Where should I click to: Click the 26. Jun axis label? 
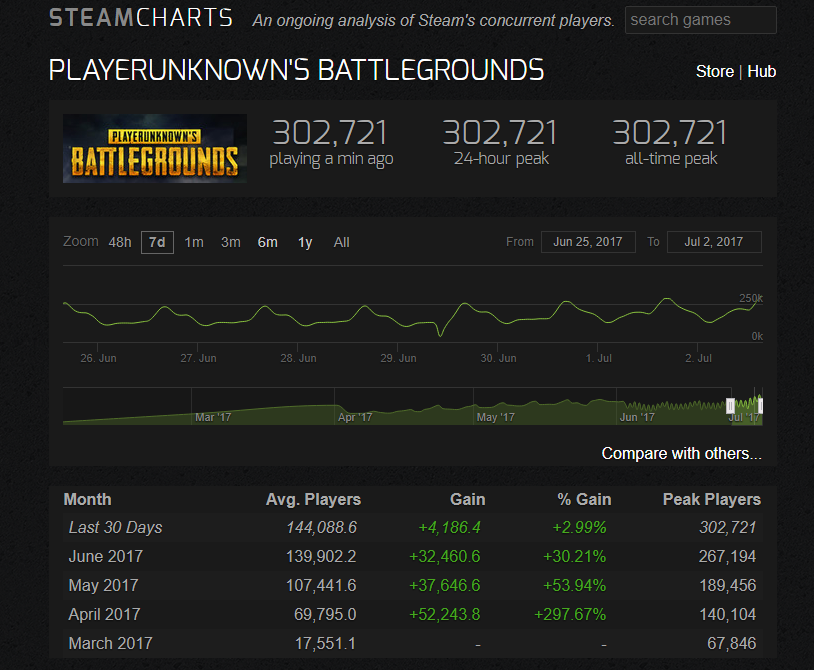pyautogui.click(x=98, y=358)
